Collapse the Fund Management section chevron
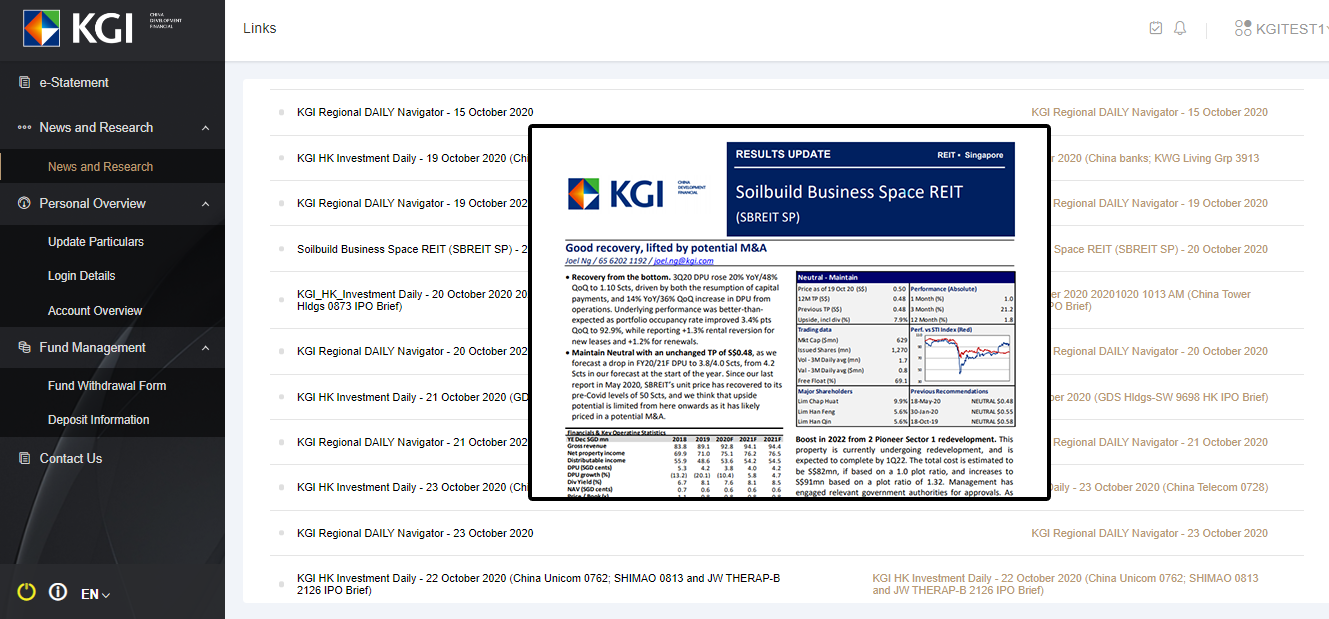This screenshot has width=1329, height=619. click(205, 348)
